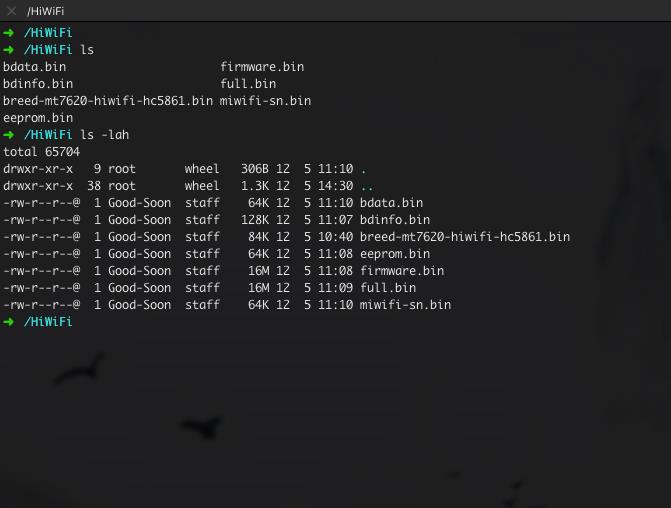The image size is (671, 508).
Task: Click bdinfo.bin in the long listing
Action: click(x=395, y=220)
